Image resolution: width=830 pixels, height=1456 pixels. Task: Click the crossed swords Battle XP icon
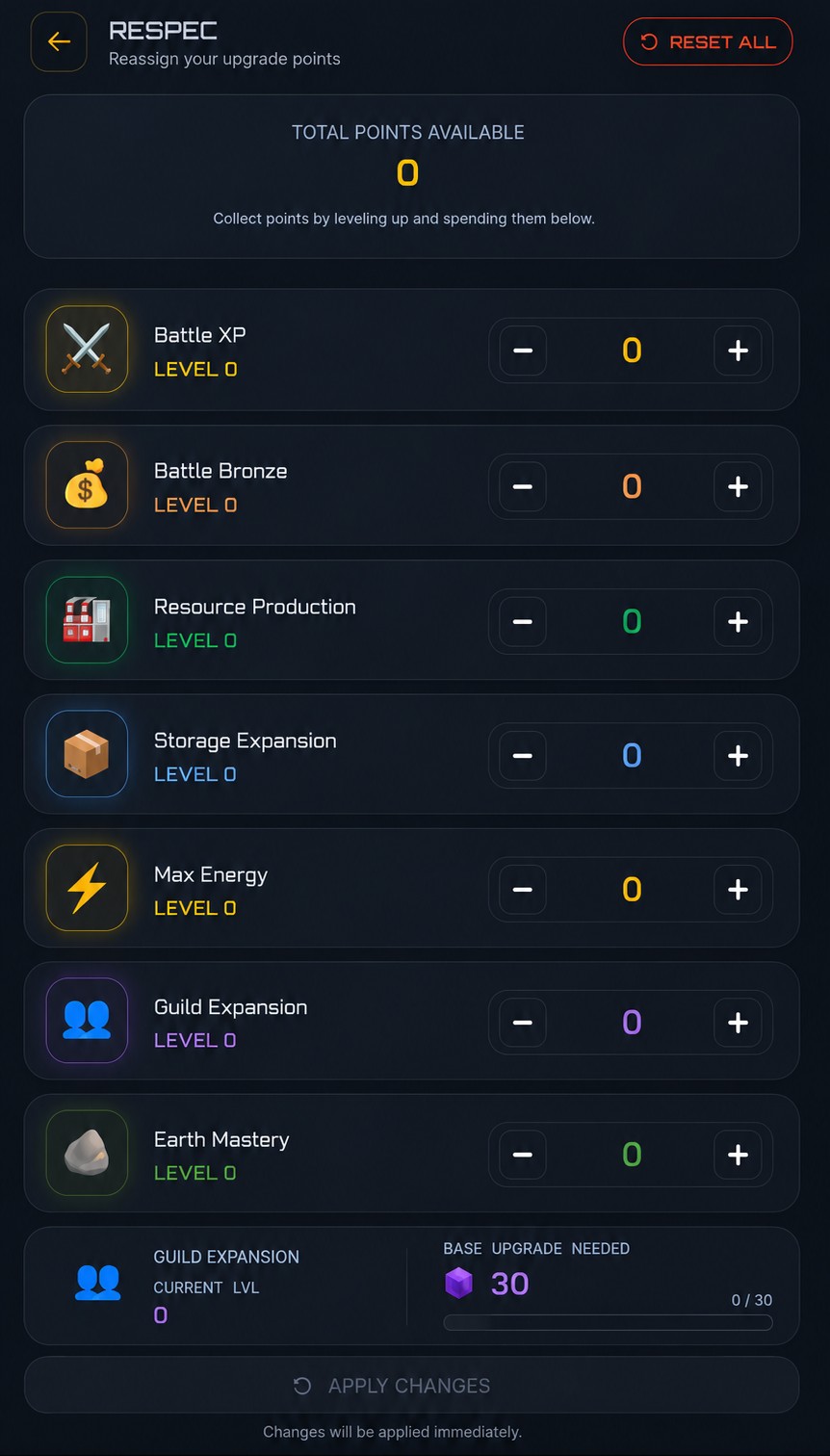coord(87,349)
